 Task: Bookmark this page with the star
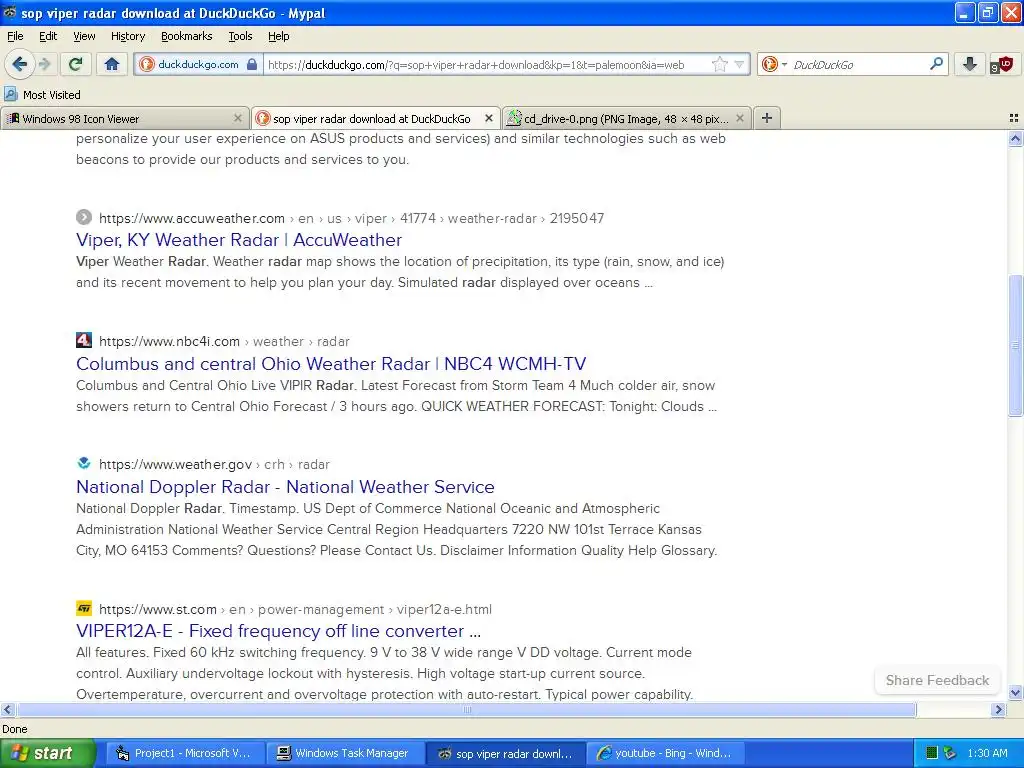coord(720,64)
